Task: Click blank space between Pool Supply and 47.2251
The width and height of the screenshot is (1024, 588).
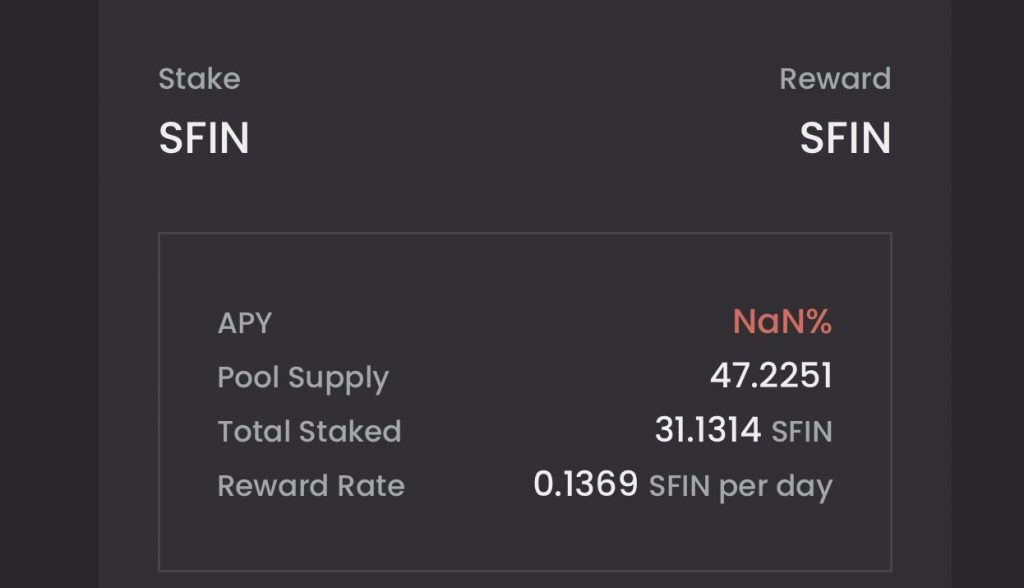Action: (x=550, y=378)
